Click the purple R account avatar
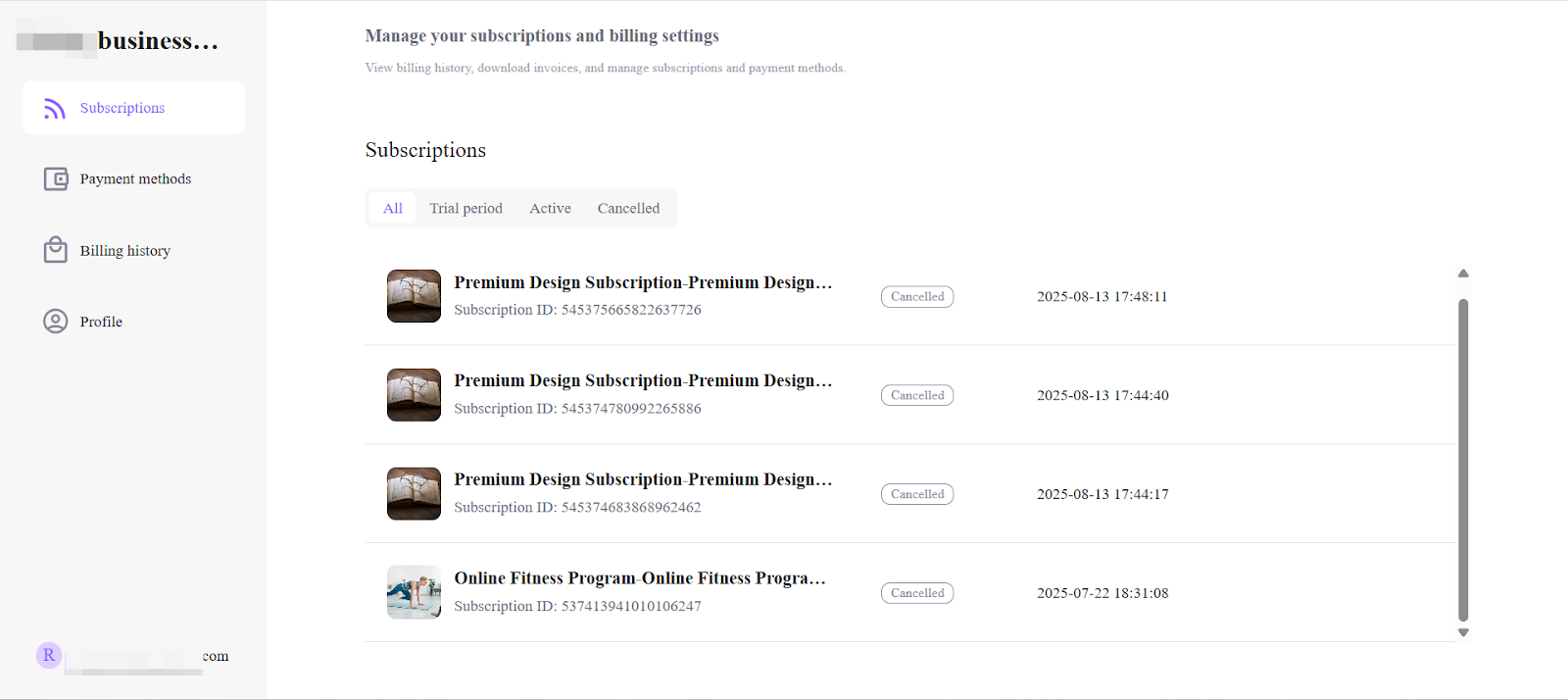The image size is (1568, 700). tap(49, 656)
